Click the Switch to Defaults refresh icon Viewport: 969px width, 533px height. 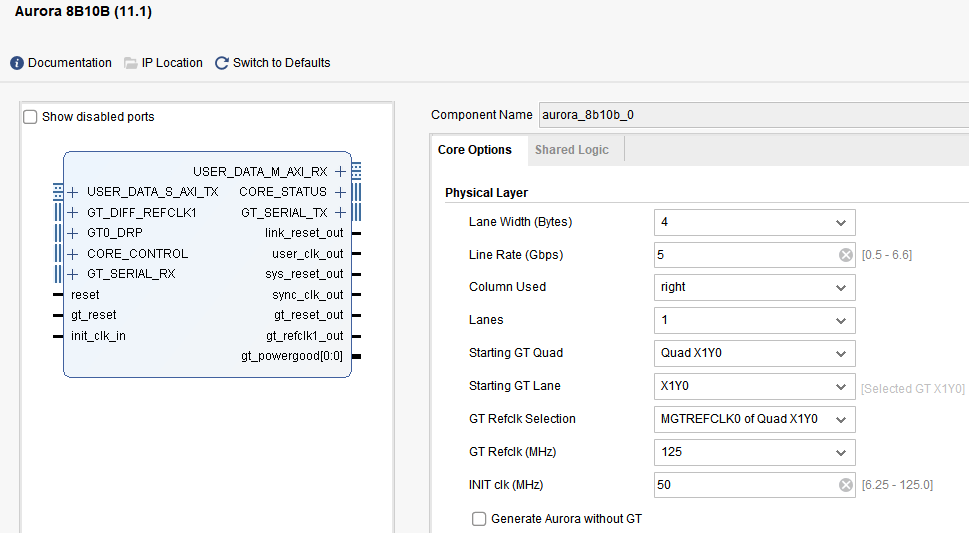point(222,63)
